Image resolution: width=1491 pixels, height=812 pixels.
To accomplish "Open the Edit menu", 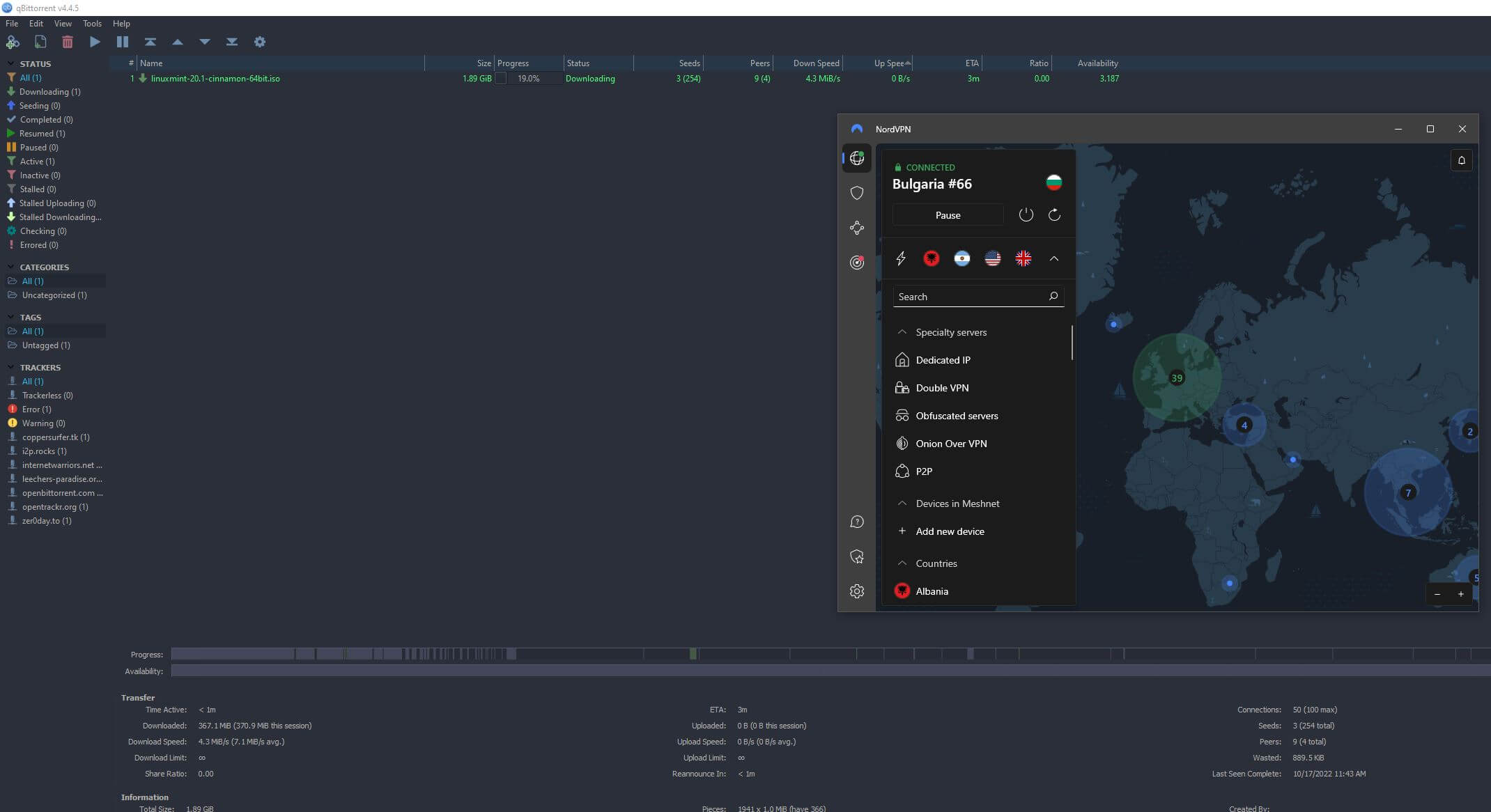I will [x=36, y=24].
